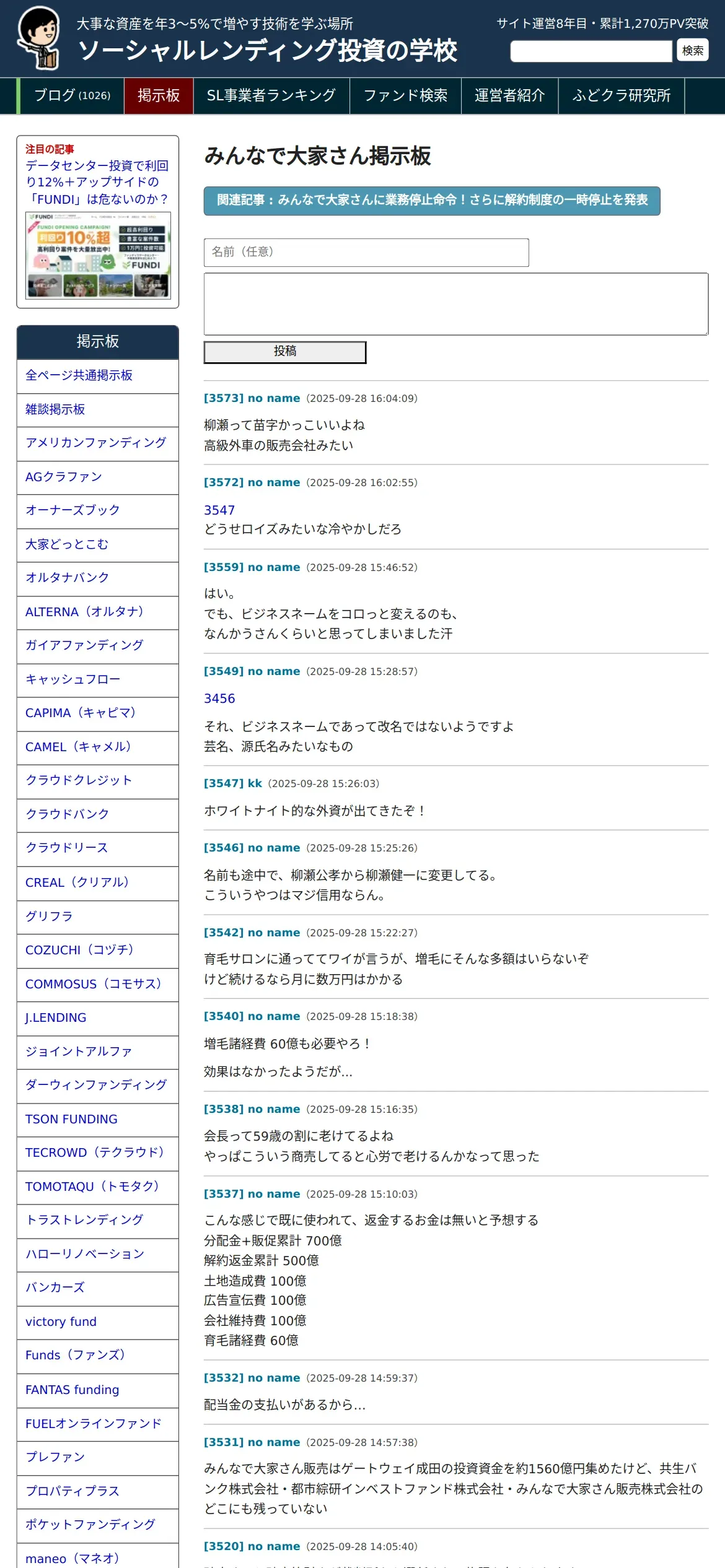Open the featured FUNDI data center article link

point(97,182)
